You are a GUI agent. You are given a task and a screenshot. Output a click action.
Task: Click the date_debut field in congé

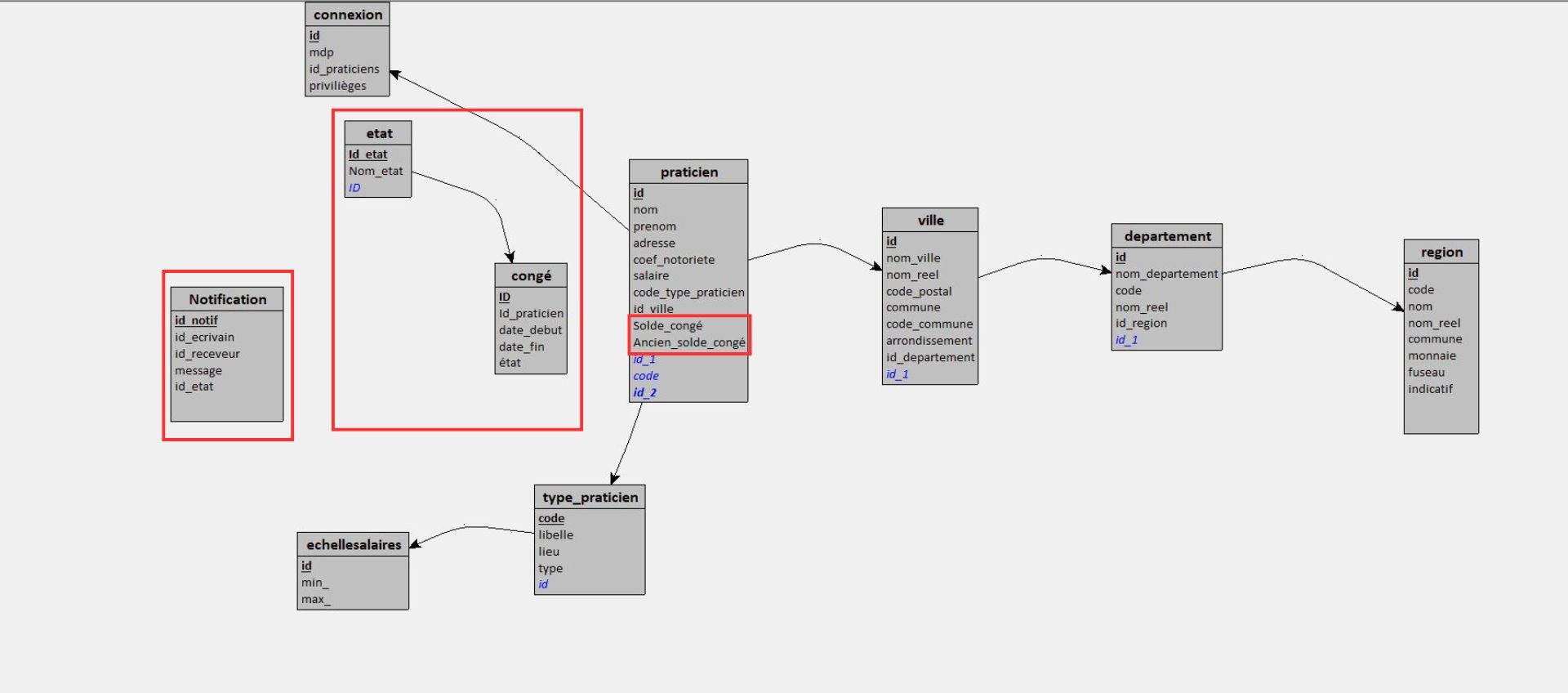(x=530, y=330)
